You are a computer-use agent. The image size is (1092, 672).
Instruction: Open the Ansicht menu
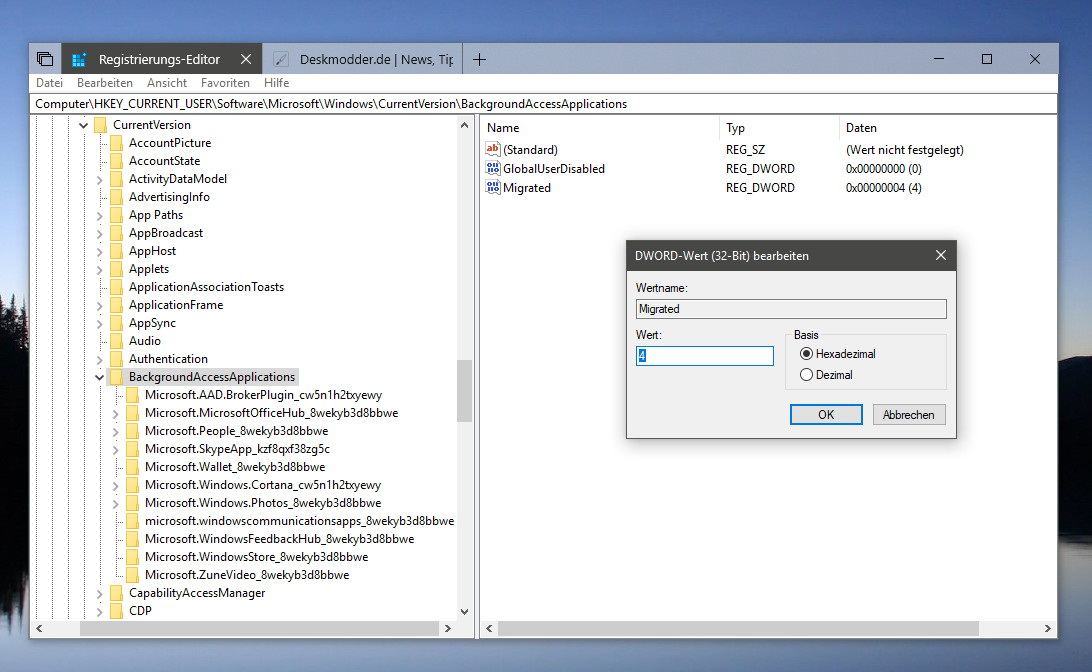pos(166,83)
